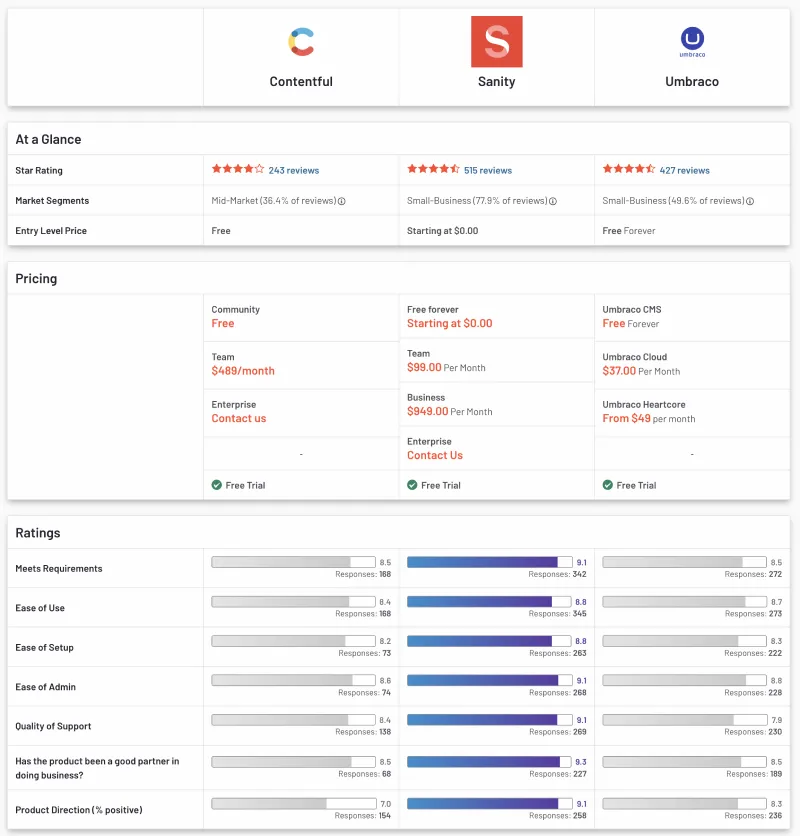
Task: Click Umbraco Ease of Admin bar 8.8
Action: coord(685,680)
